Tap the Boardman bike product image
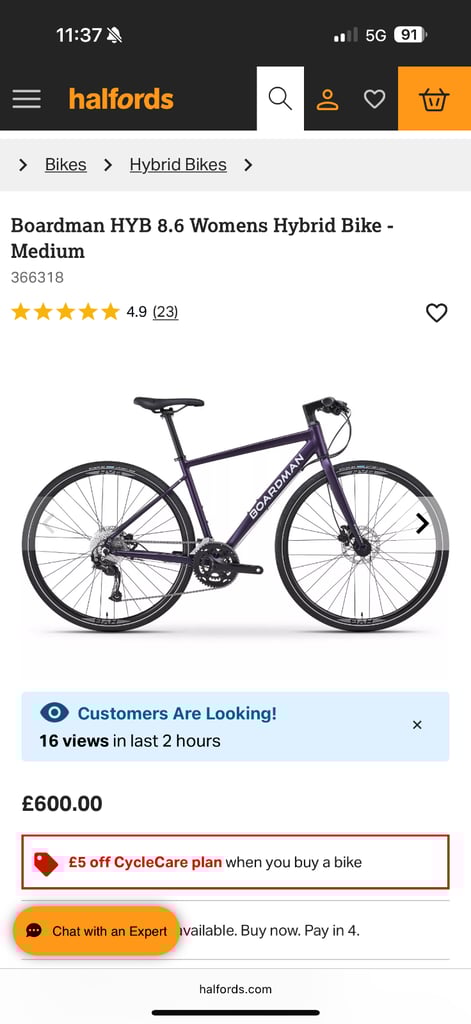 pos(235,514)
